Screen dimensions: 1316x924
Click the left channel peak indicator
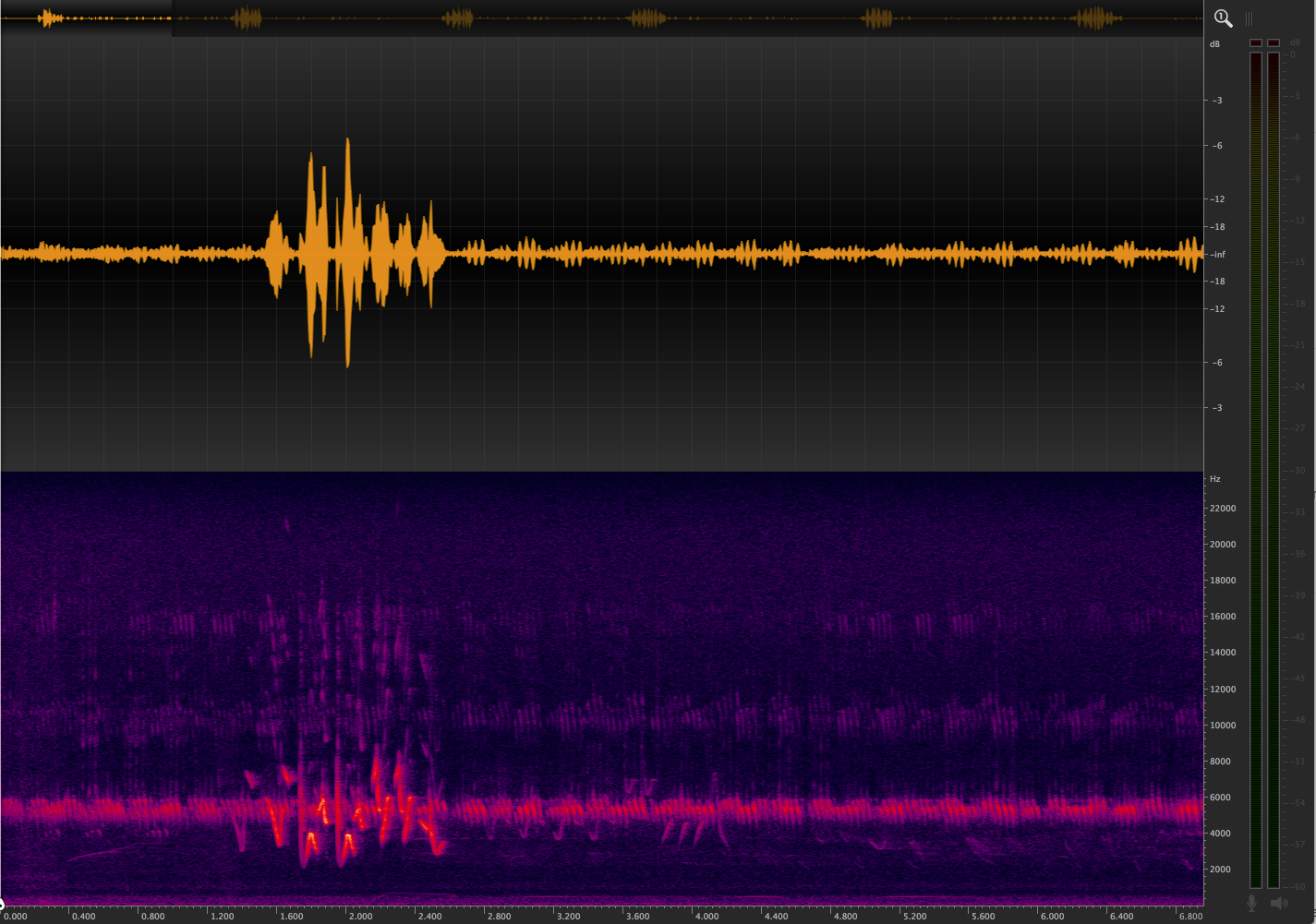click(x=1256, y=42)
